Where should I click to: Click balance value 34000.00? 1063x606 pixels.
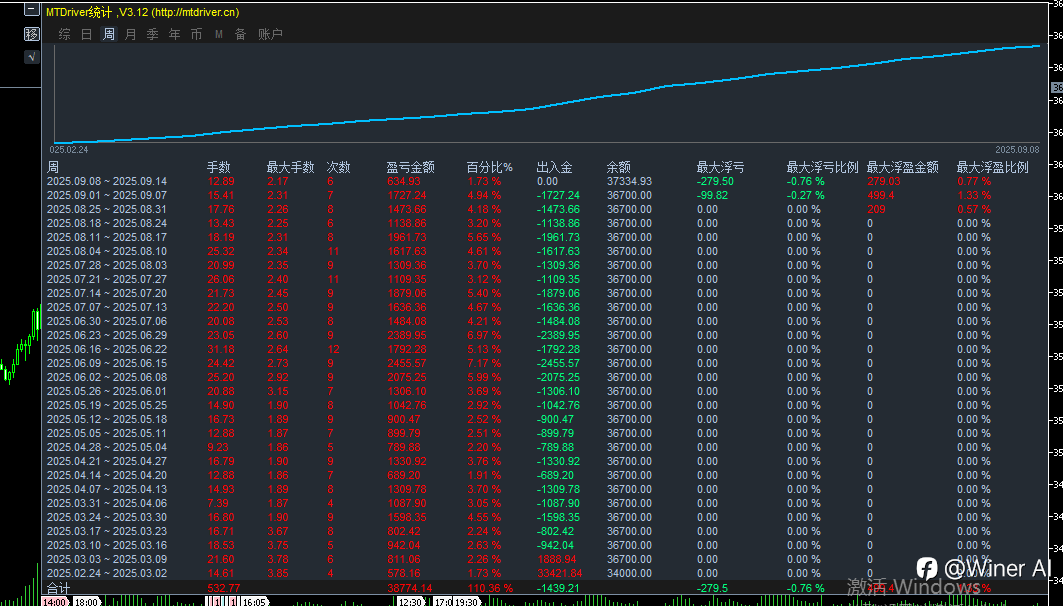[629, 573]
